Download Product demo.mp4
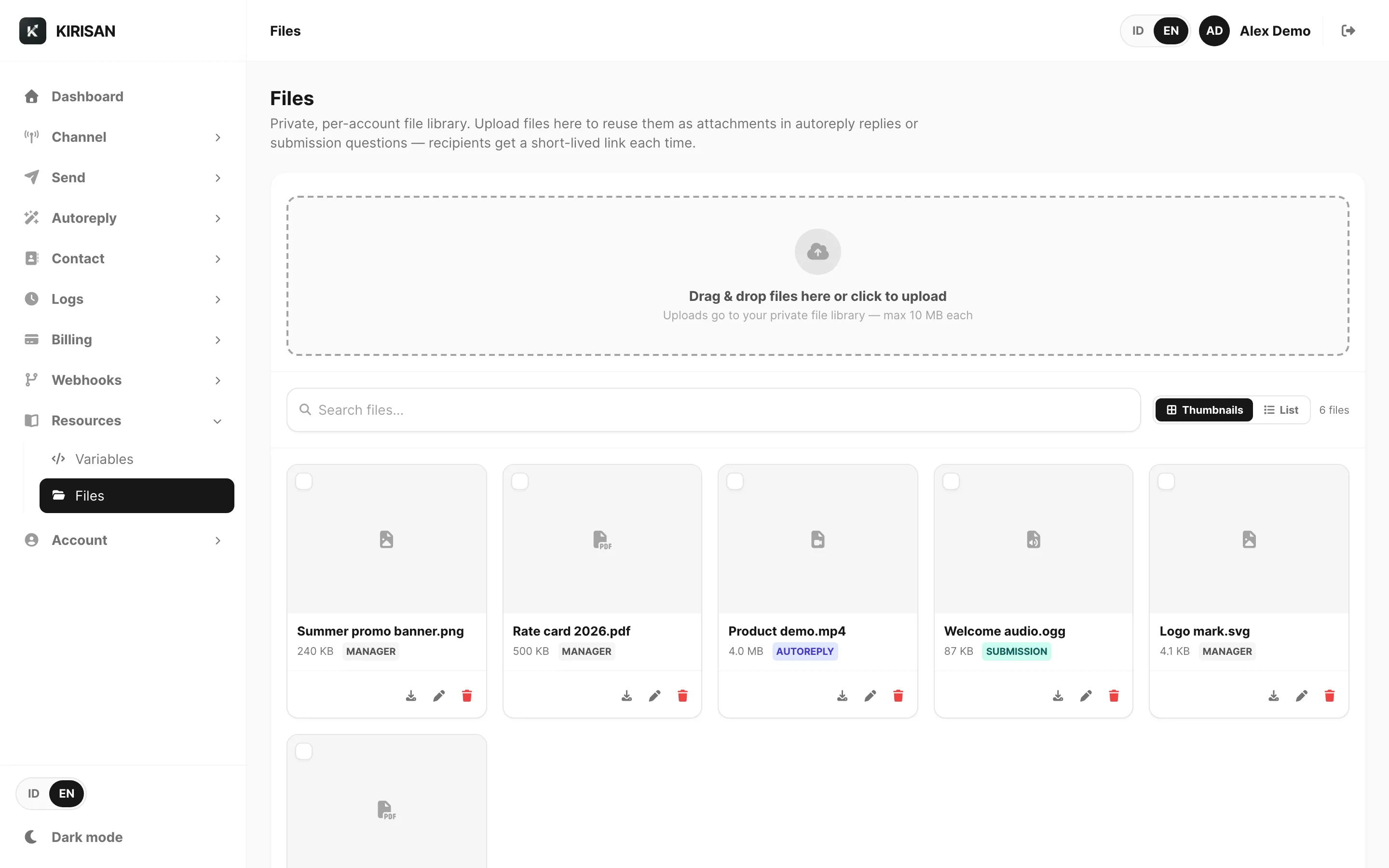 tap(842, 696)
